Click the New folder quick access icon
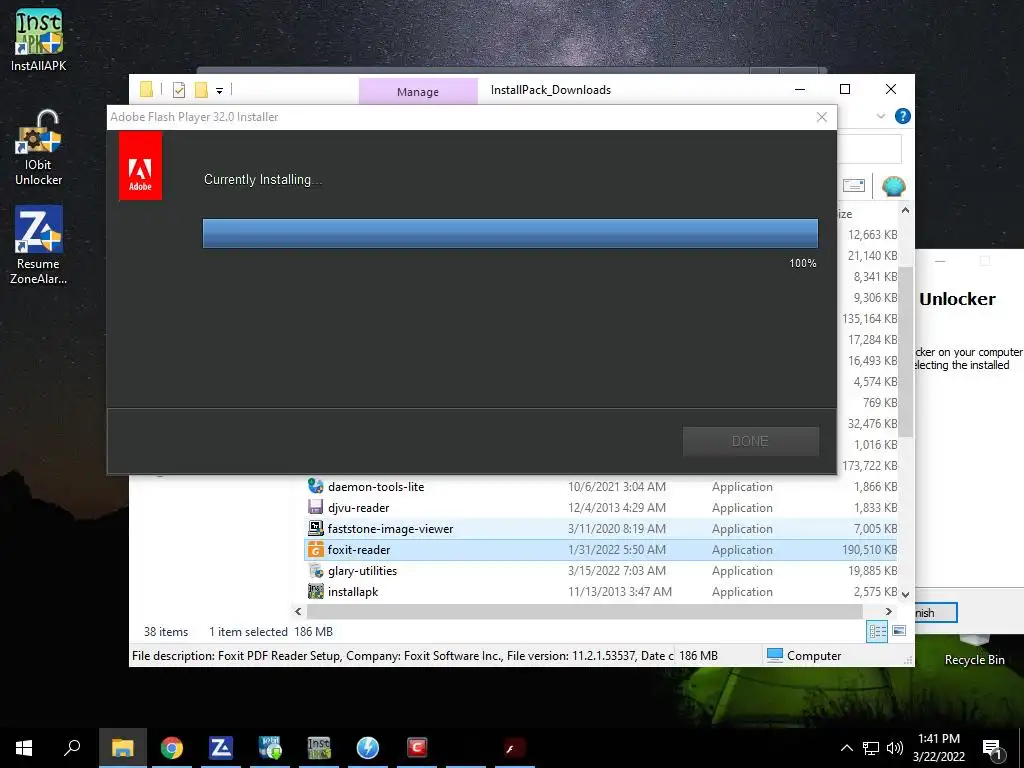The height and width of the screenshot is (768, 1024). click(x=201, y=90)
